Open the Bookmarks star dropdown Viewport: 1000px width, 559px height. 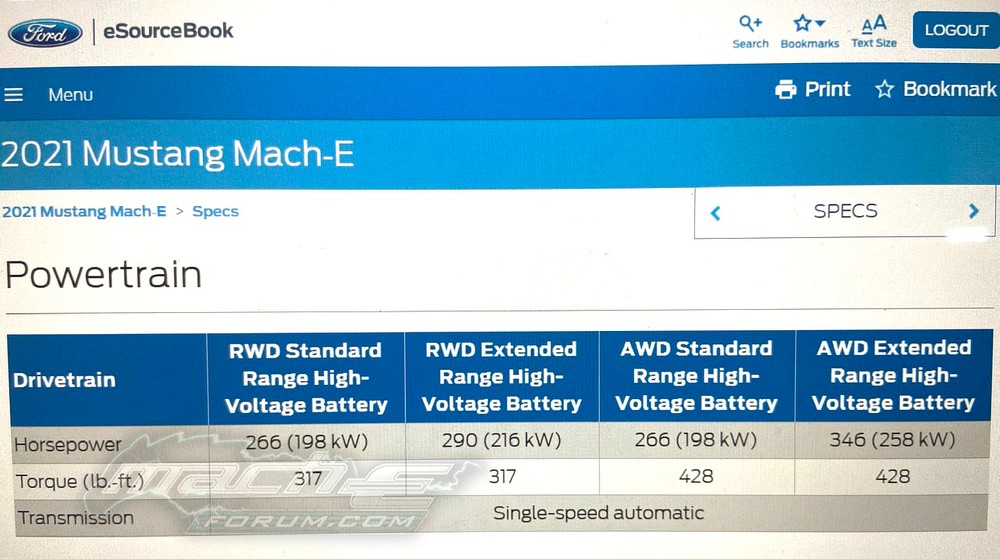[x=809, y=24]
